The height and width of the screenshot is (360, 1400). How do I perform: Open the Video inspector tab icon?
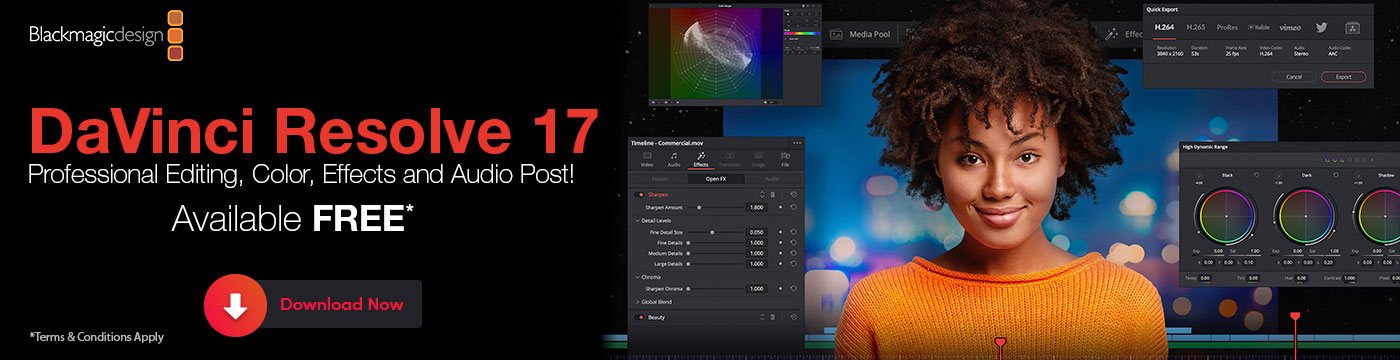point(646,158)
